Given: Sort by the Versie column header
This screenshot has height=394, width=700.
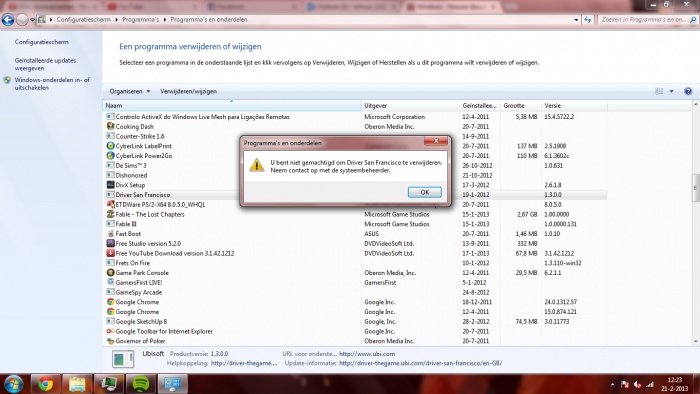Looking at the screenshot, I should (x=574, y=106).
